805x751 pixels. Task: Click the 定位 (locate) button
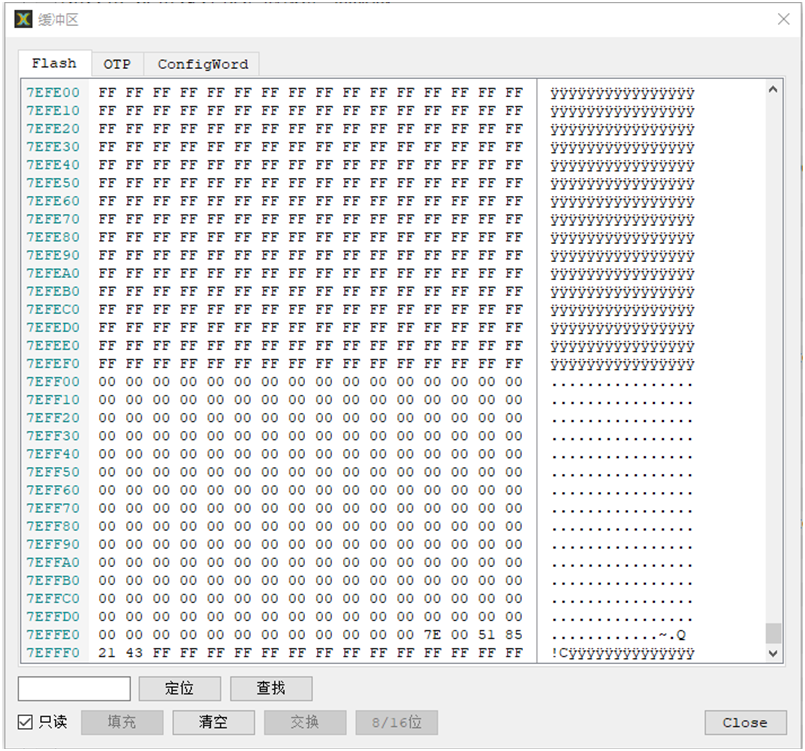tap(180, 688)
